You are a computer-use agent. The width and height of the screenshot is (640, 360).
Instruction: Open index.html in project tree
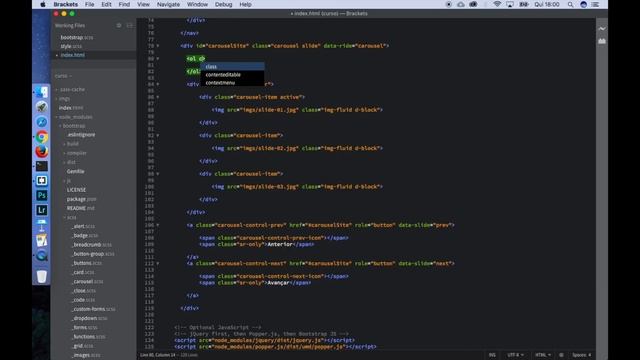[x=71, y=108]
